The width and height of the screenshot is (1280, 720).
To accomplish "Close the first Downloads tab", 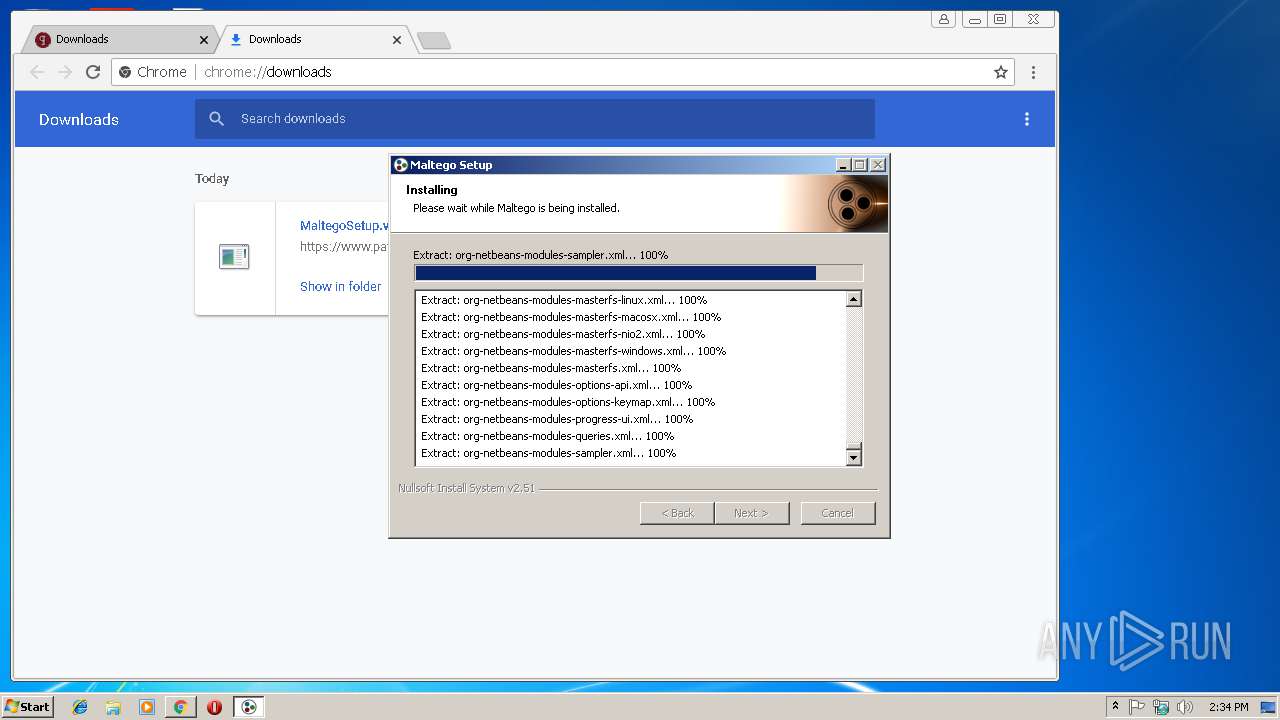I will point(204,40).
